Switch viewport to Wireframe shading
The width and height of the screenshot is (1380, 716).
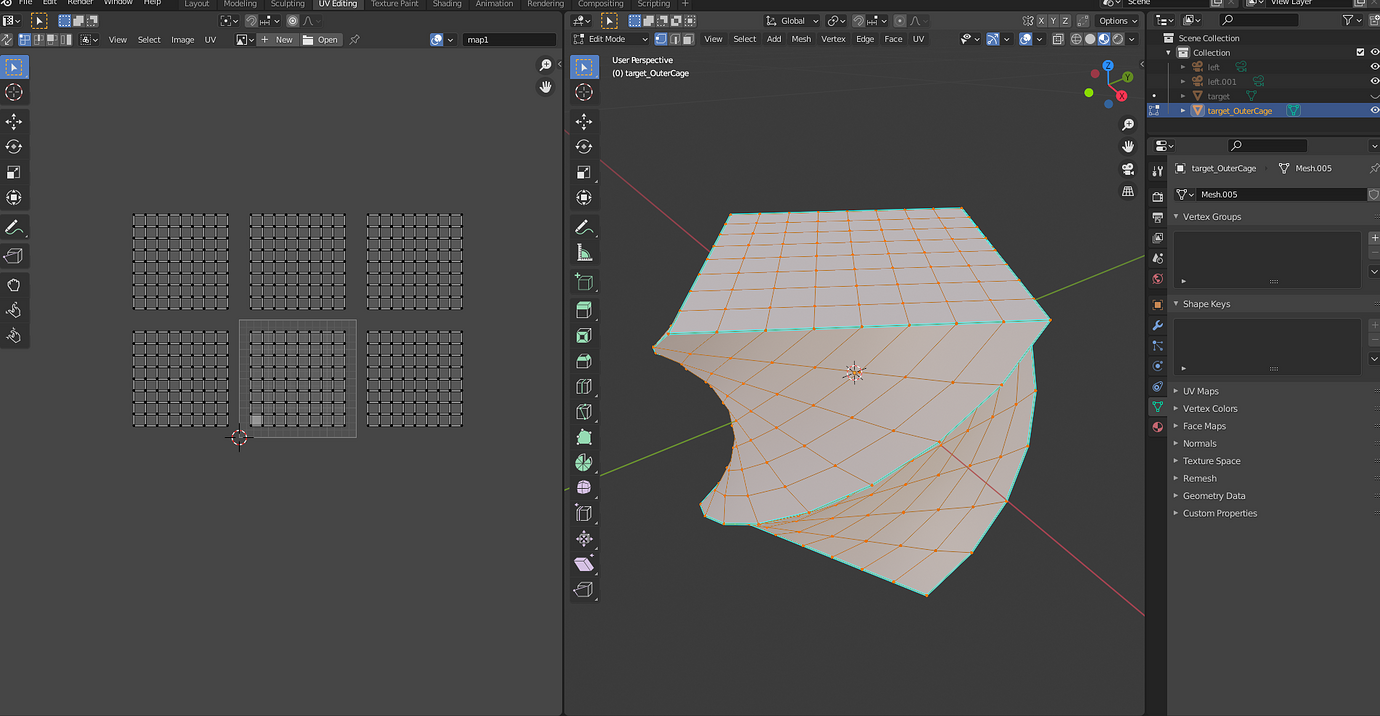(1077, 39)
